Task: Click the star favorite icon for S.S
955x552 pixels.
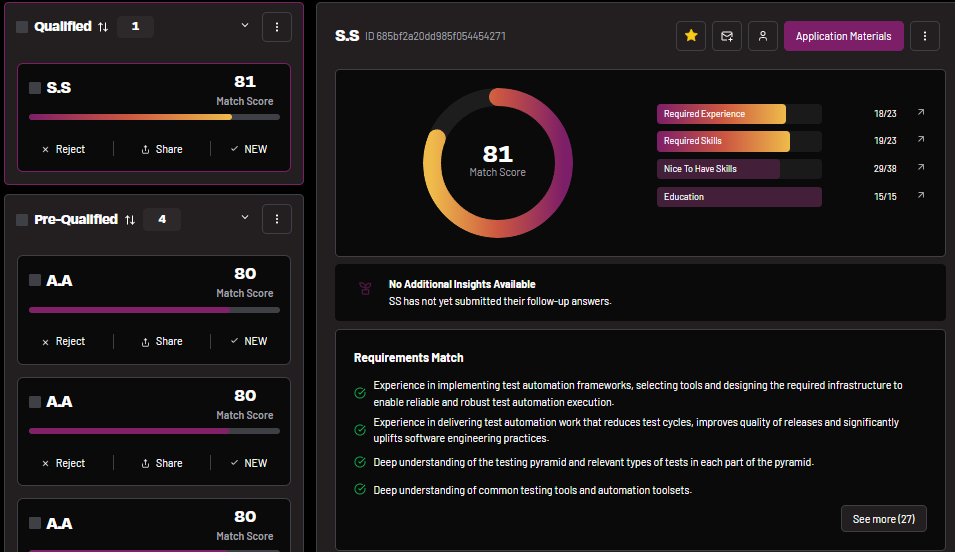Action: [x=690, y=36]
